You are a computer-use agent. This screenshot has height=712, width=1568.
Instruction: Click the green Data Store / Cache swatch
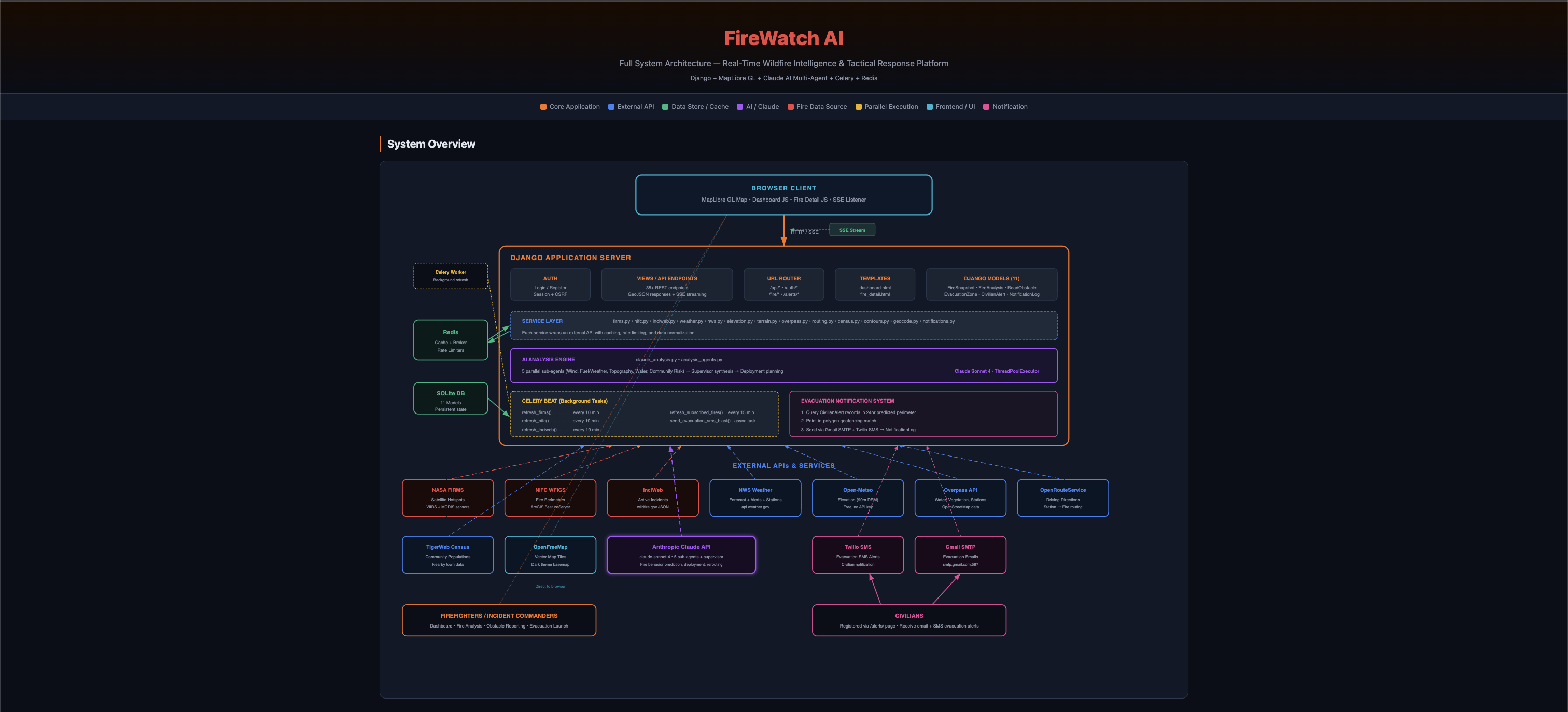point(665,107)
